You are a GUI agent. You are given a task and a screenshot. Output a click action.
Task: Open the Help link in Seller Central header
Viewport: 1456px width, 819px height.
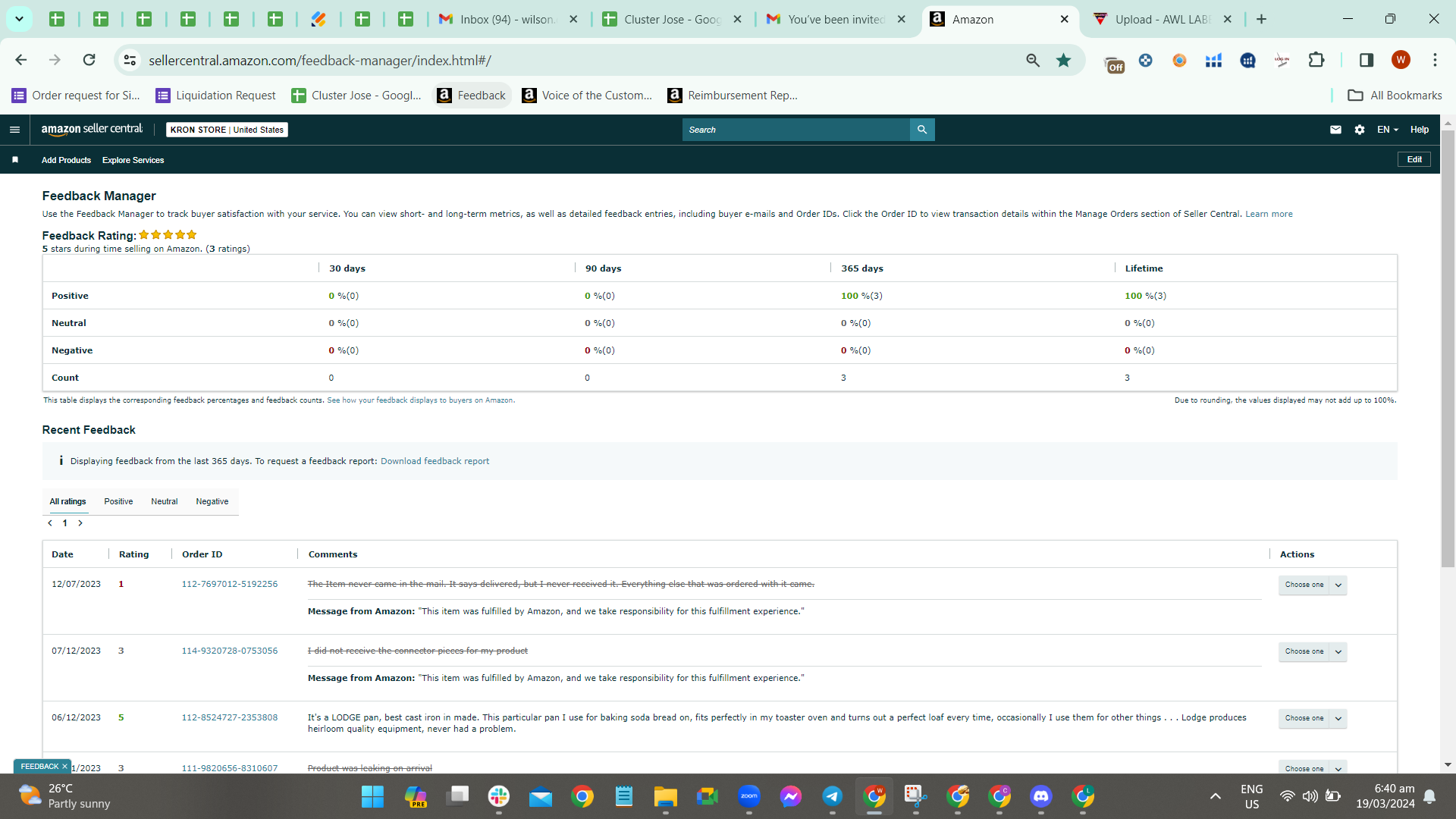tap(1420, 130)
